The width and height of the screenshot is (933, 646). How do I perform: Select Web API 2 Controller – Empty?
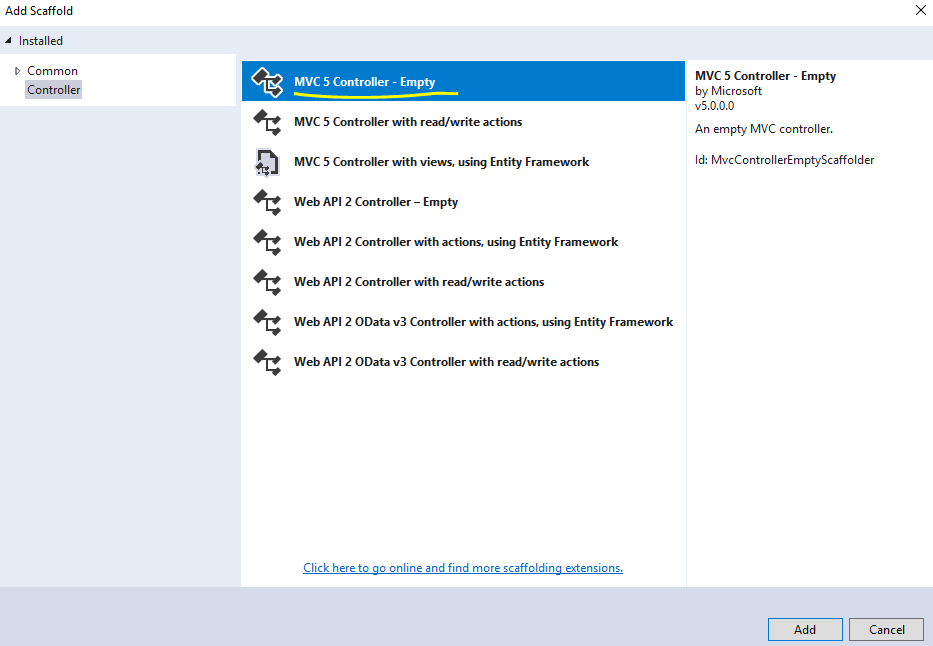click(463, 202)
